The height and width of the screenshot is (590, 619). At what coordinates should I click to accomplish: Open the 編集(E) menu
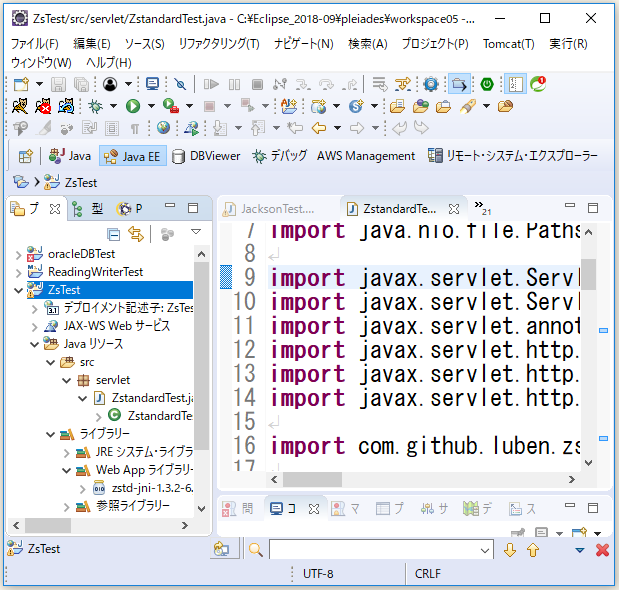click(x=92, y=44)
